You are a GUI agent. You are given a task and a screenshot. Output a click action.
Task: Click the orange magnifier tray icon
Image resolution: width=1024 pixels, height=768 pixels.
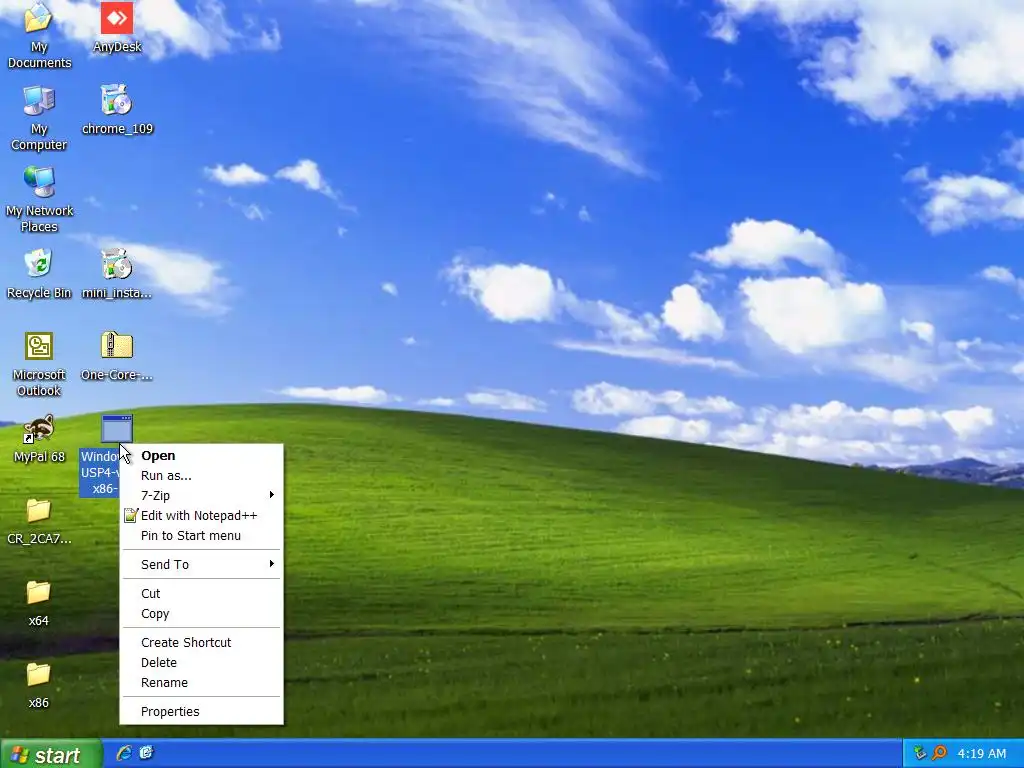tap(939, 753)
